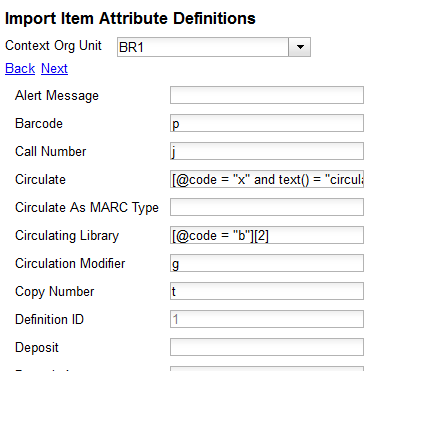Focus the Circulate As MARC Type field
This screenshot has width=447, height=432.
click(x=267, y=207)
